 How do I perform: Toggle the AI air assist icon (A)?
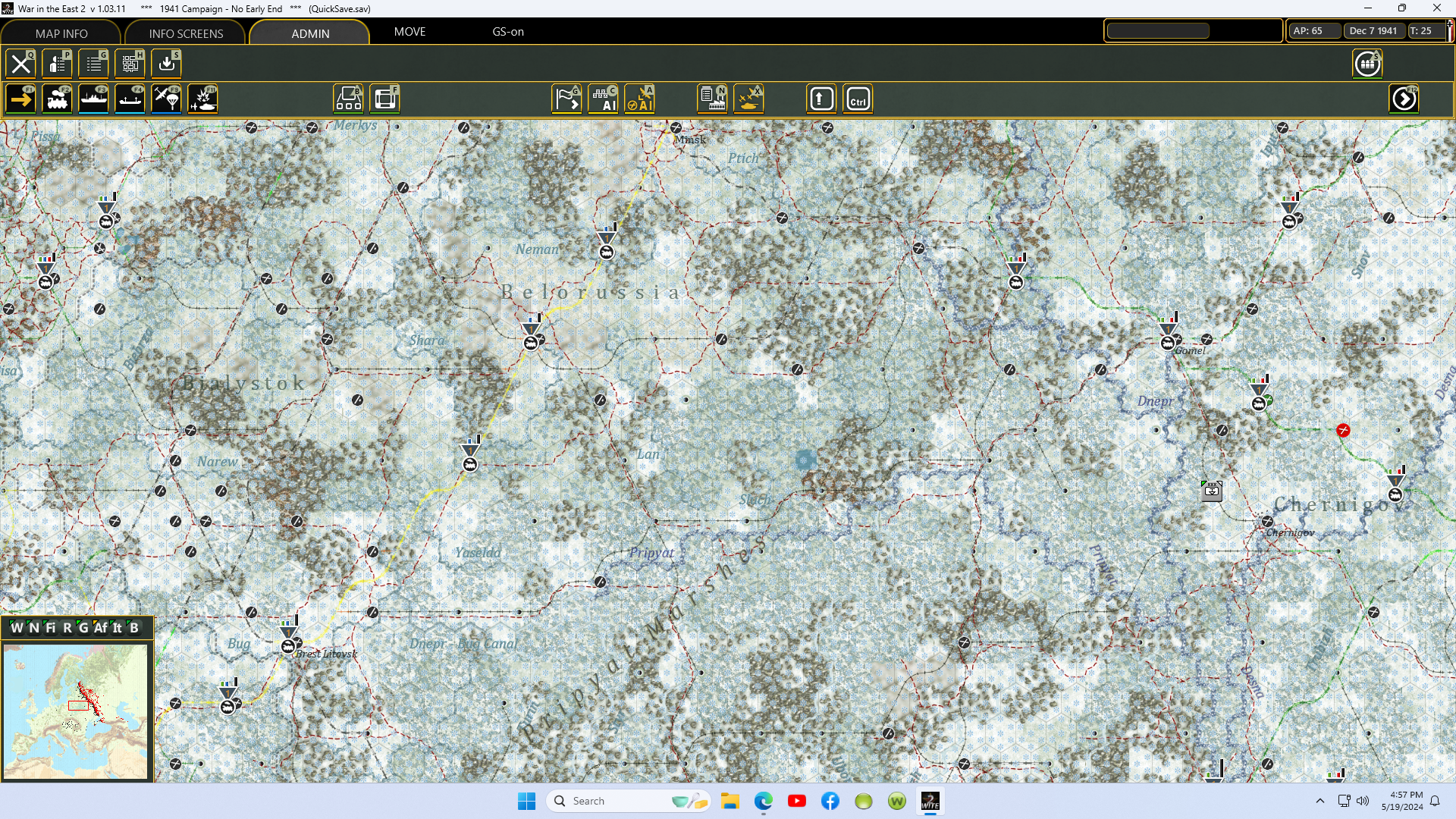click(x=640, y=99)
